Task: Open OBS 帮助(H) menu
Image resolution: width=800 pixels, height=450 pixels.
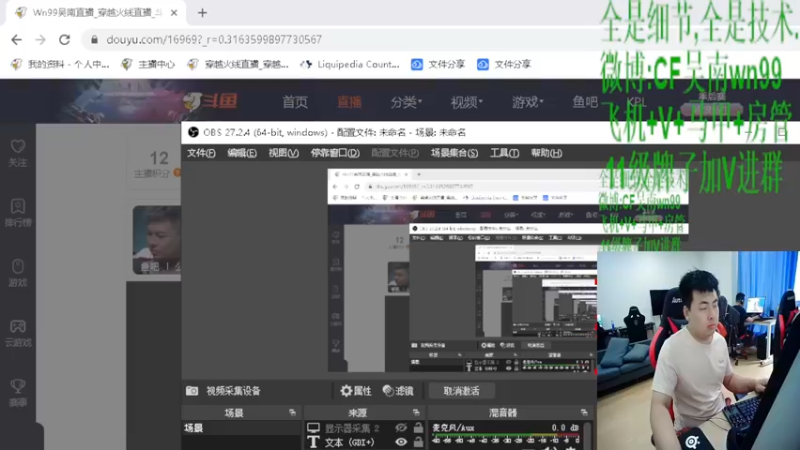Action: click(546, 153)
